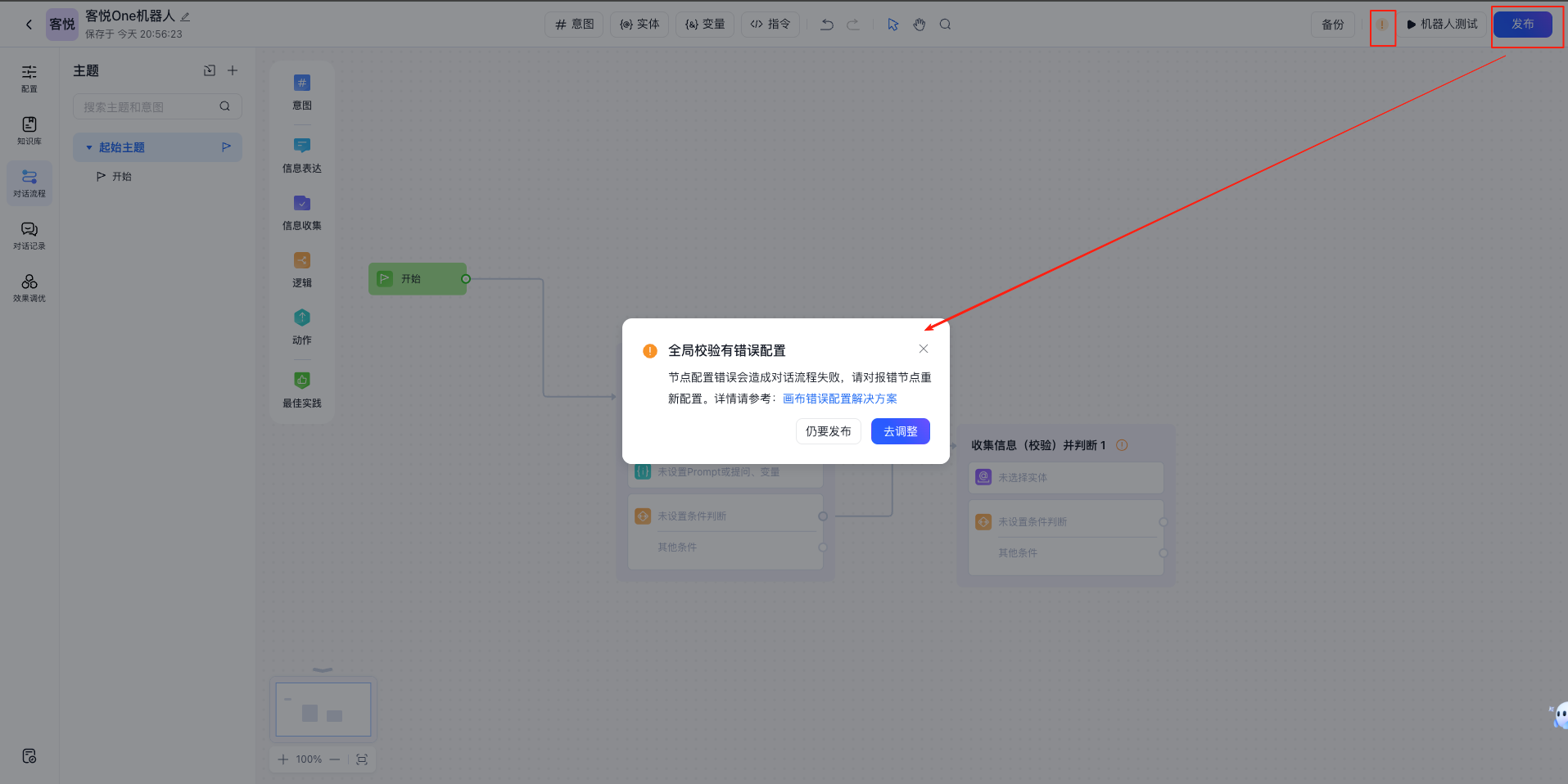Viewport: 1568px width, 784px height.
Task: Open the 意图 toolbar tab
Action: [x=574, y=25]
